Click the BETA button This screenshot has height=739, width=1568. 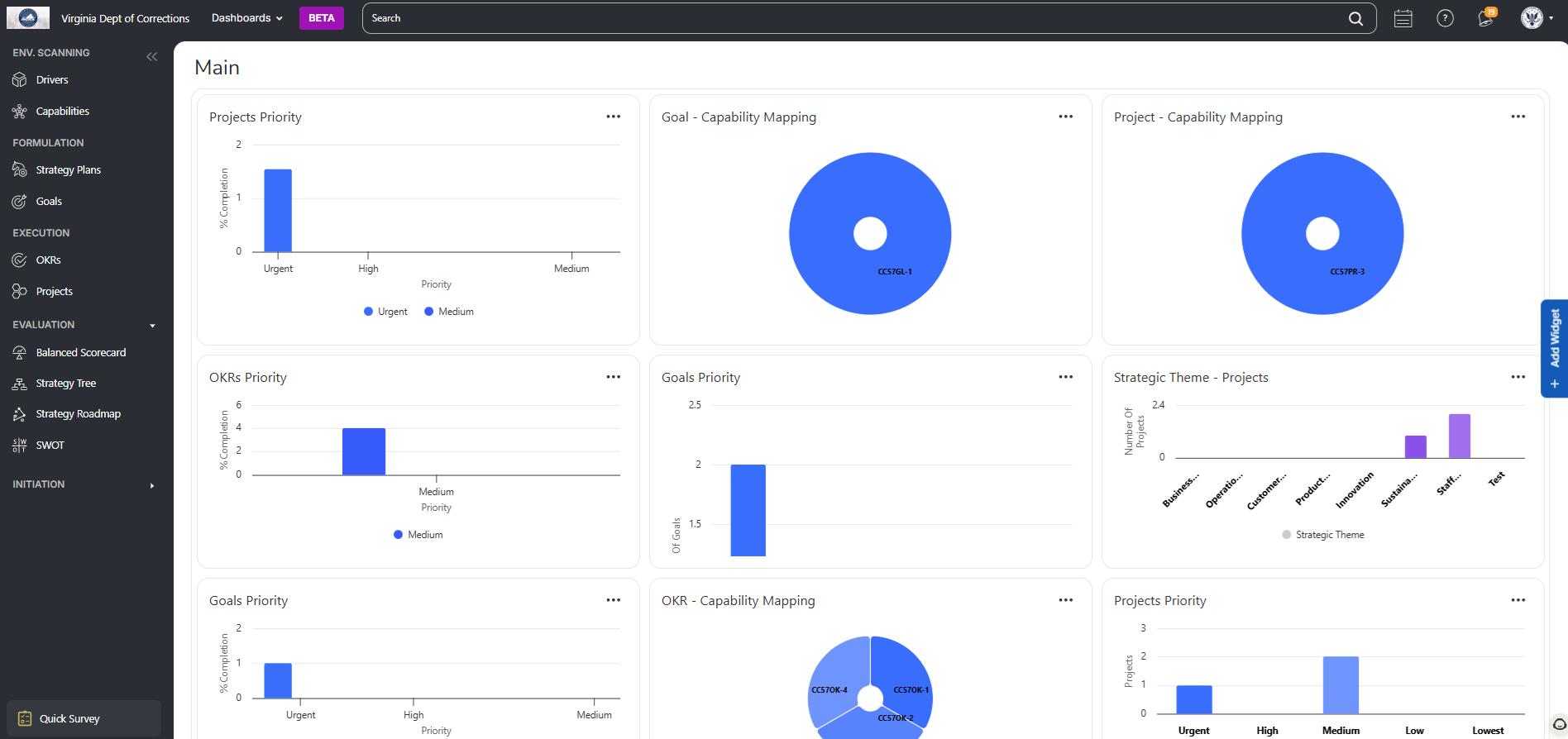pyautogui.click(x=321, y=18)
